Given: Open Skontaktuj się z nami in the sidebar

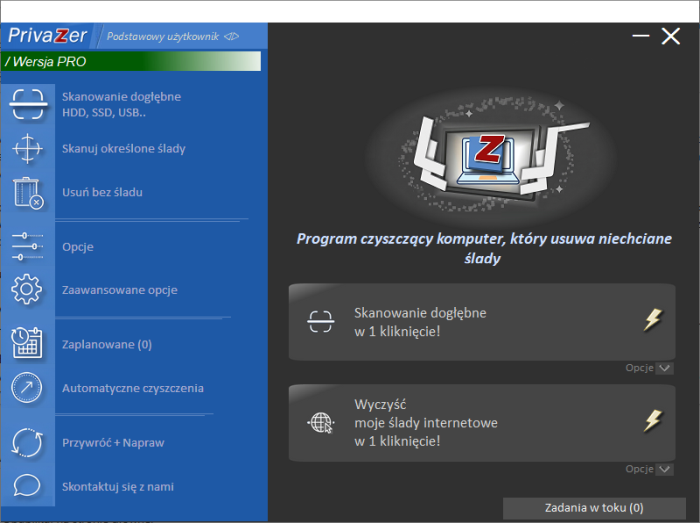Looking at the screenshot, I should pos(118,486).
